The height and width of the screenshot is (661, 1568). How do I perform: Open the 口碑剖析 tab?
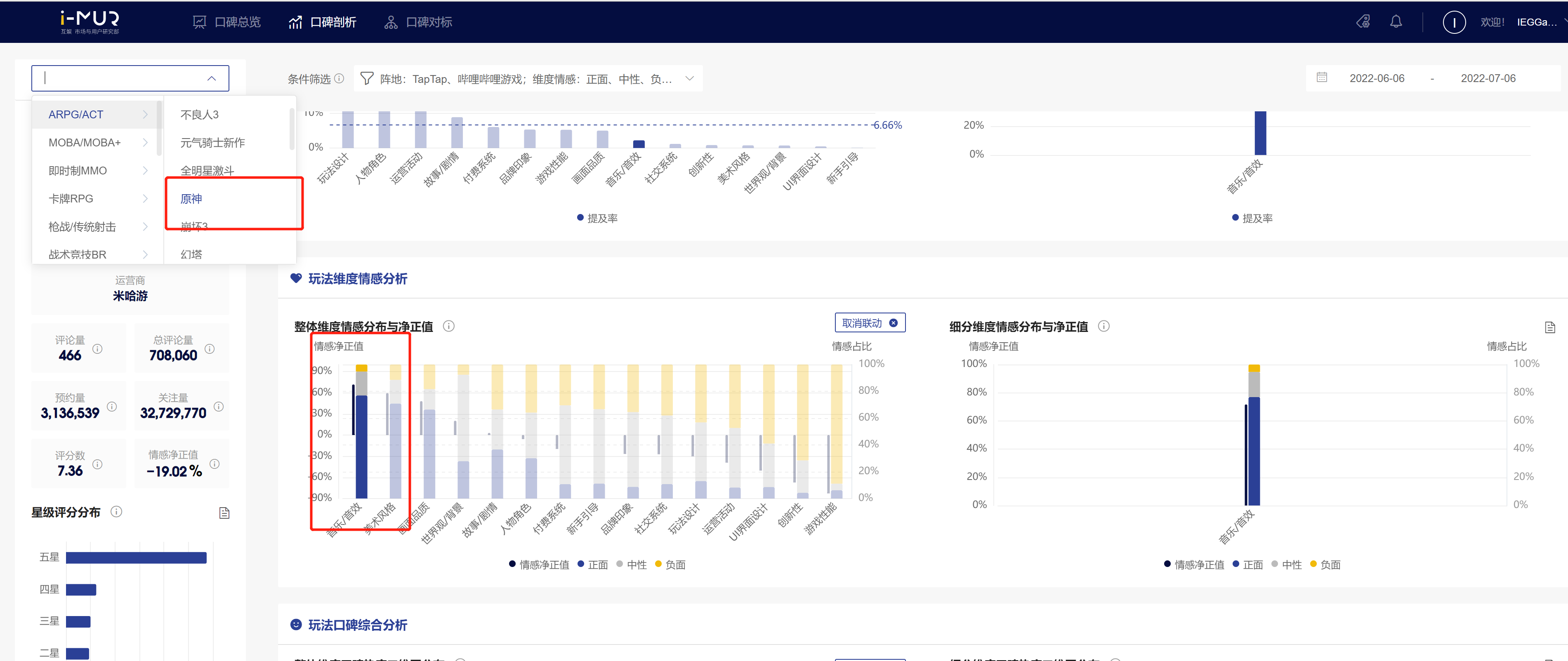pyautogui.click(x=322, y=23)
